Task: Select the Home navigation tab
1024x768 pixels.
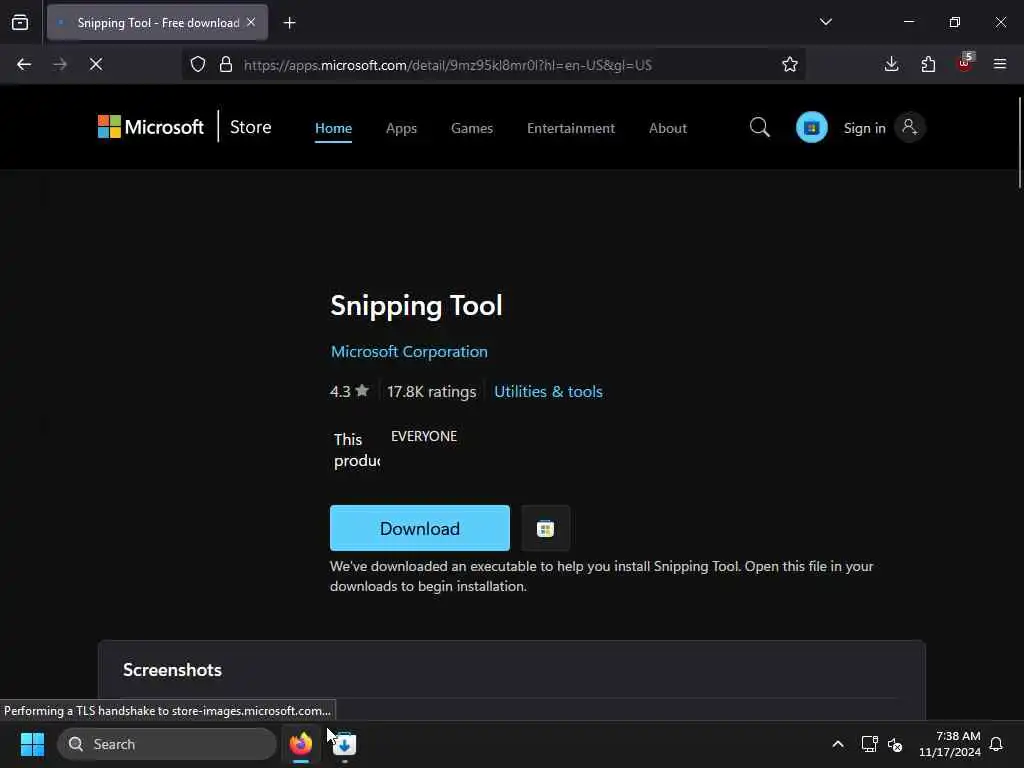Action: coord(333,128)
